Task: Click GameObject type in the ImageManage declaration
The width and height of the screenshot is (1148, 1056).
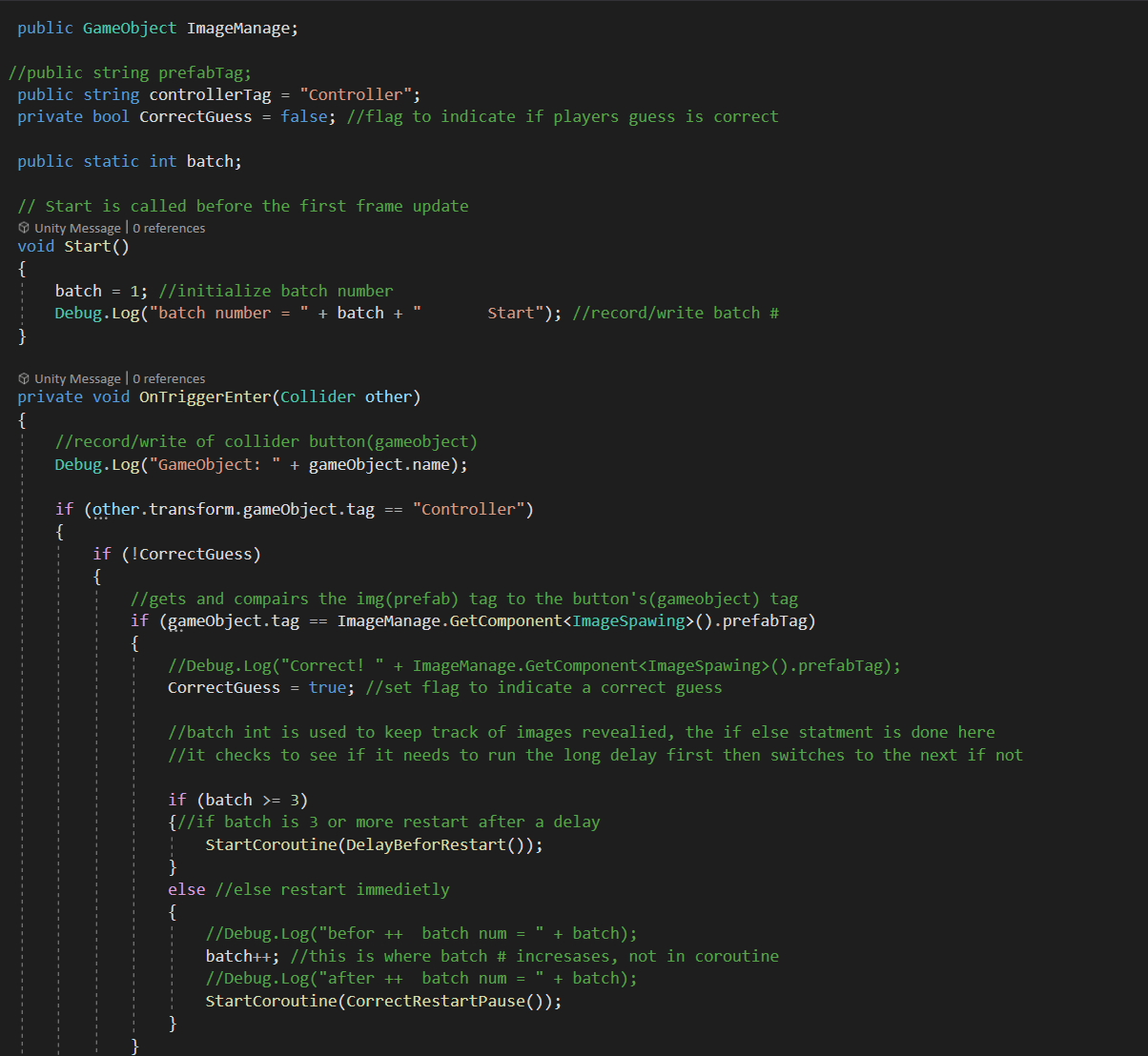Action: pos(130,28)
